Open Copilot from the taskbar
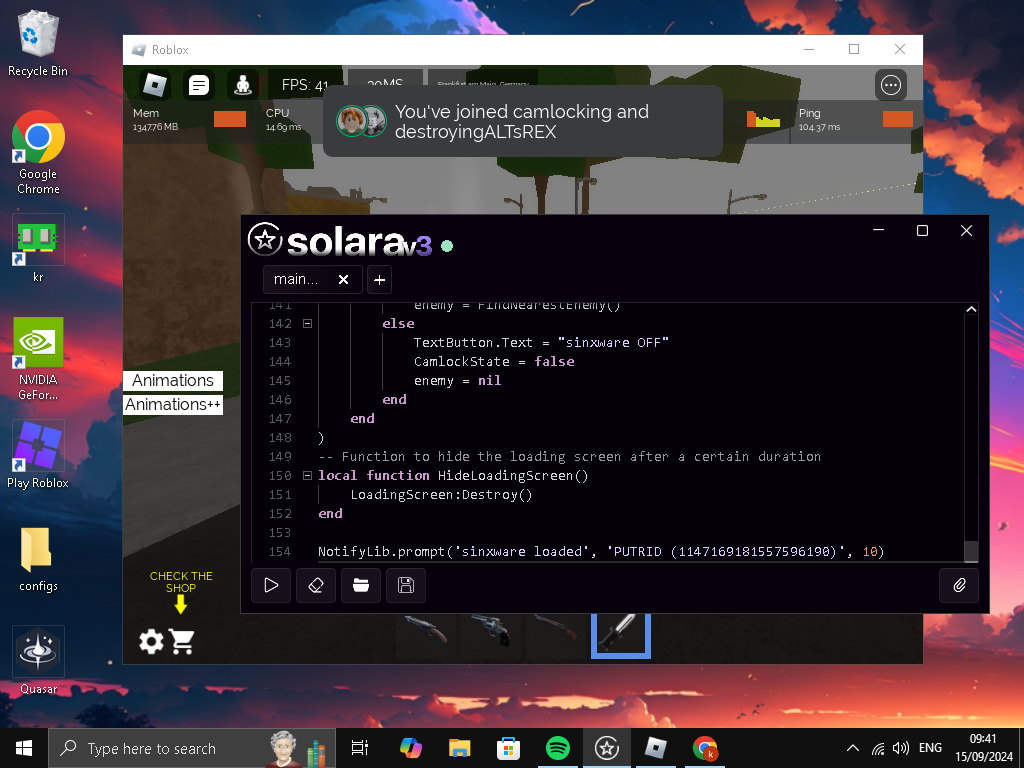The image size is (1024, 768). click(411, 748)
